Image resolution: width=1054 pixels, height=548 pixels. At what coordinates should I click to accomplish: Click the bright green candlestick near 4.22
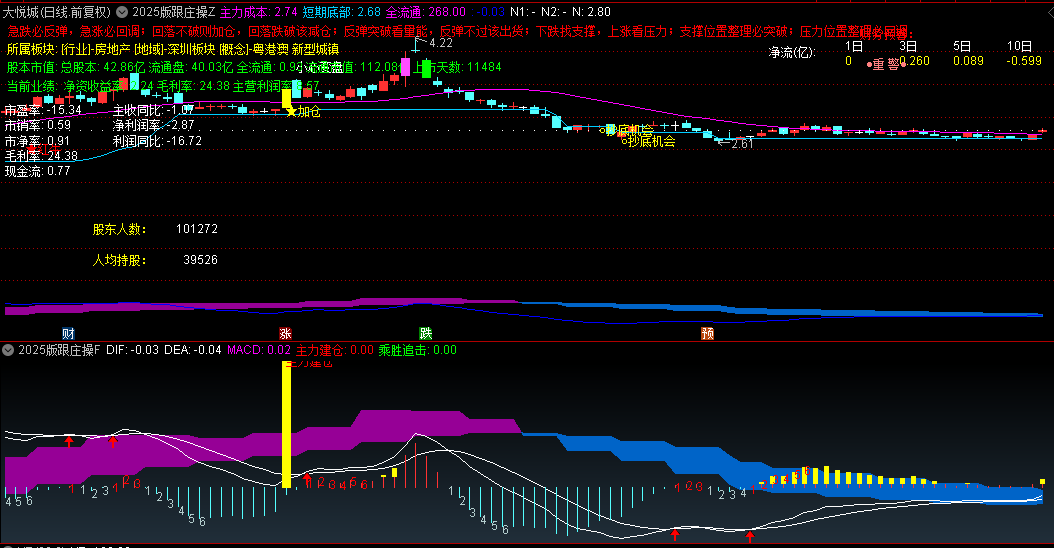[426, 69]
